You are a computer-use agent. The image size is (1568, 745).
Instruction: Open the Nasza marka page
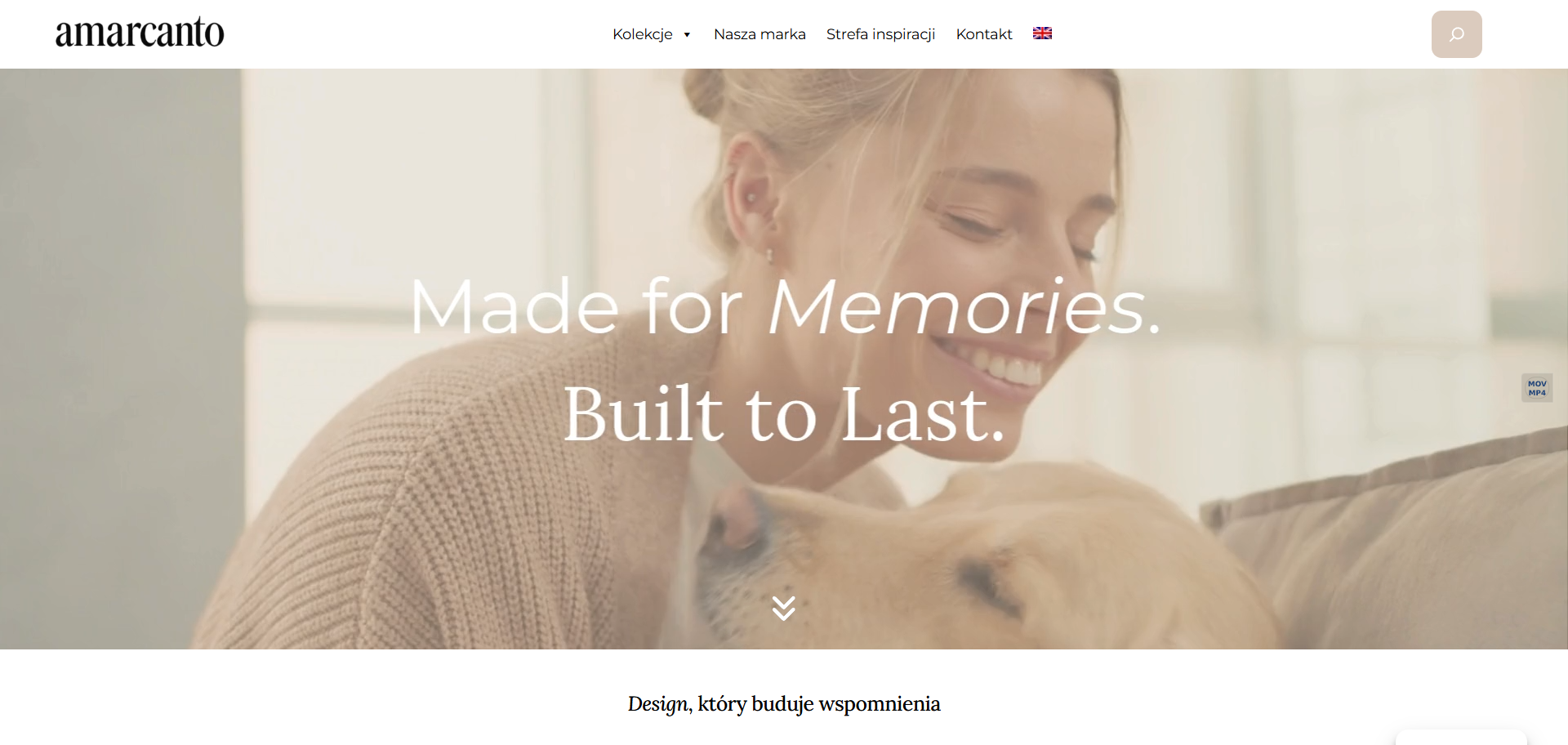(x=759, y=34)
